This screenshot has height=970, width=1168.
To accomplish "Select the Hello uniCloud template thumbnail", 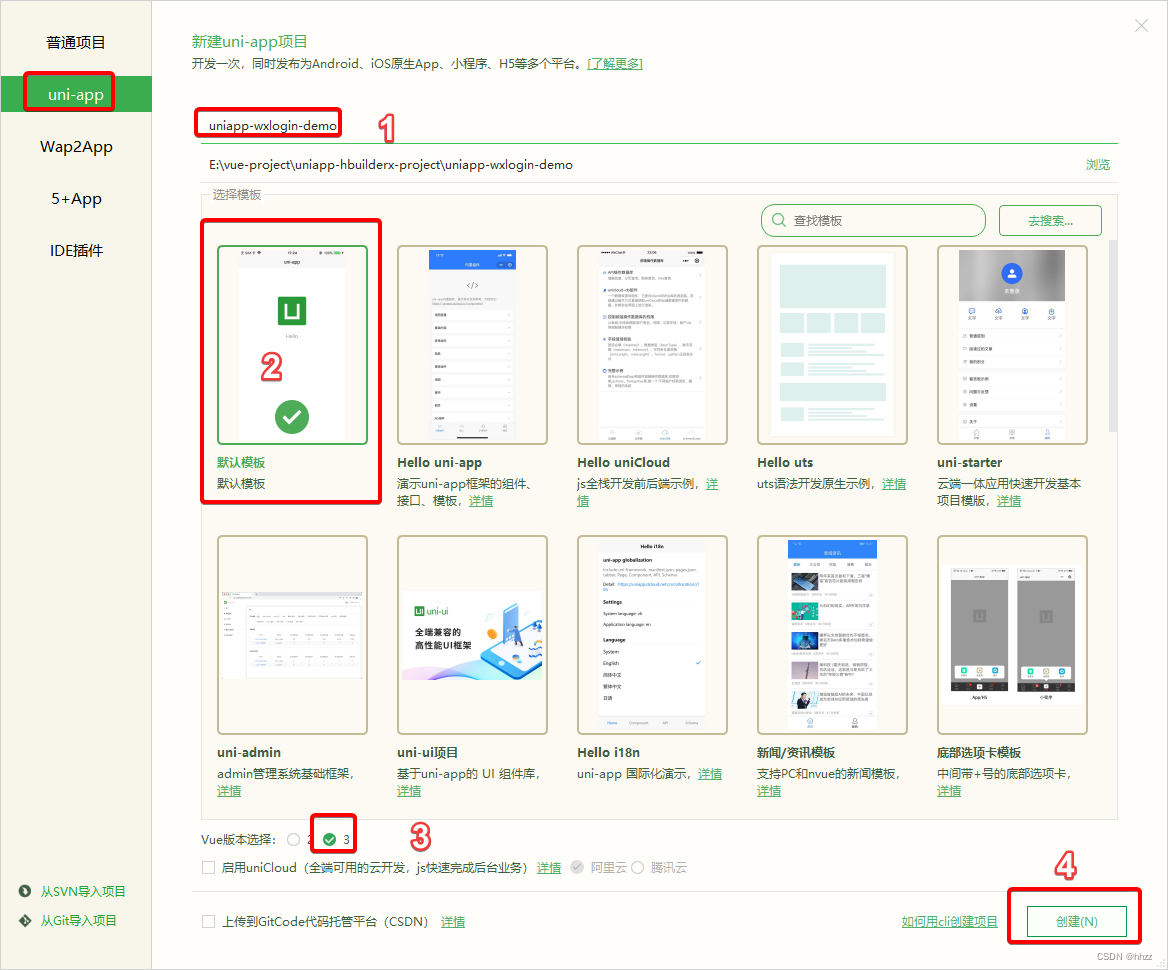I will pyautogui.click(x=651, y=345).
